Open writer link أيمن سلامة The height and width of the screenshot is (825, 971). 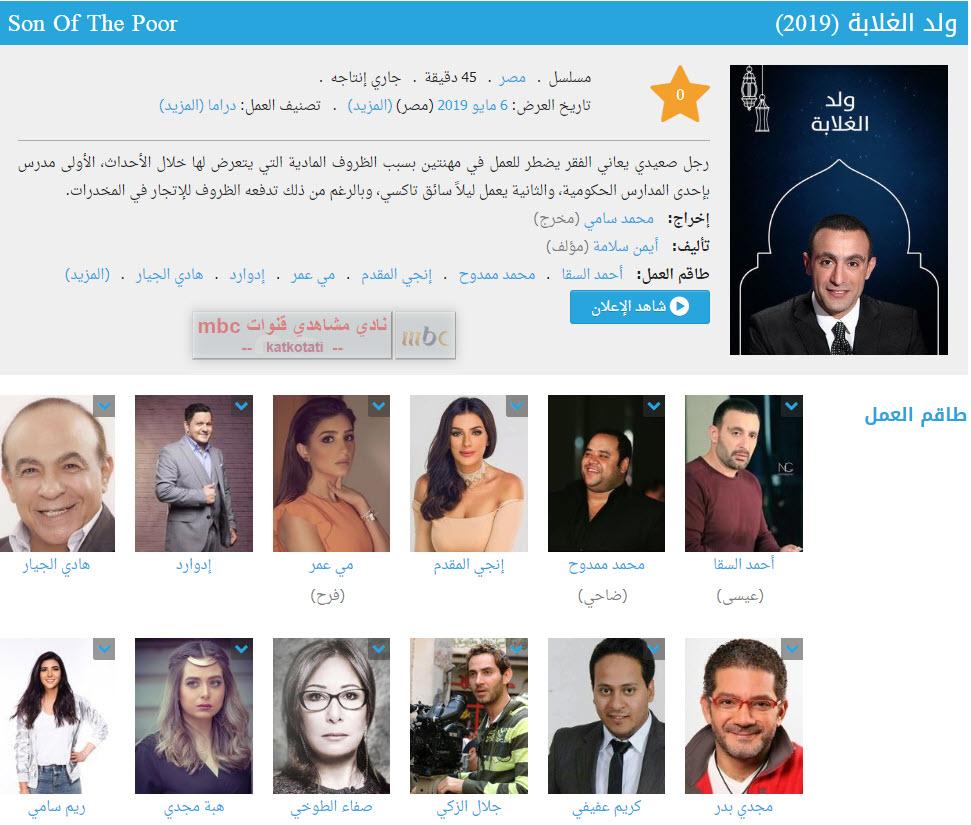[625, 247]
